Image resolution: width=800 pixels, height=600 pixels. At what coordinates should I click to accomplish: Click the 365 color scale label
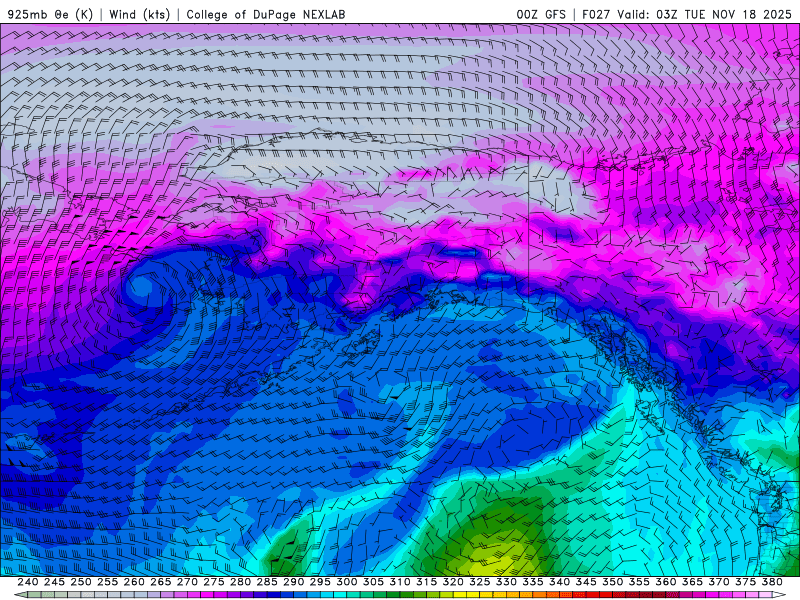pos(692,582)
